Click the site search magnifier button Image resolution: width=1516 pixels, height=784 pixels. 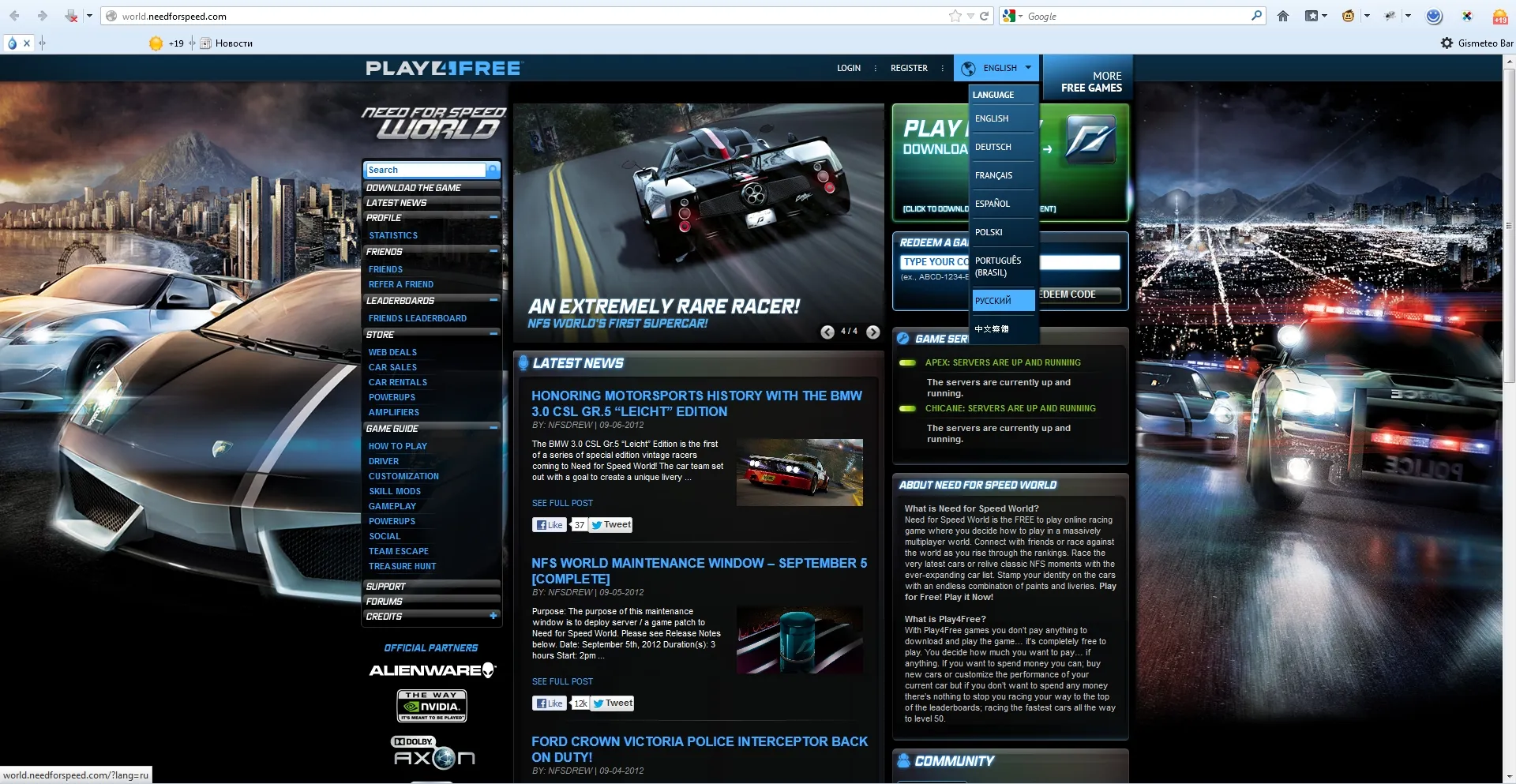click(493, 170)
